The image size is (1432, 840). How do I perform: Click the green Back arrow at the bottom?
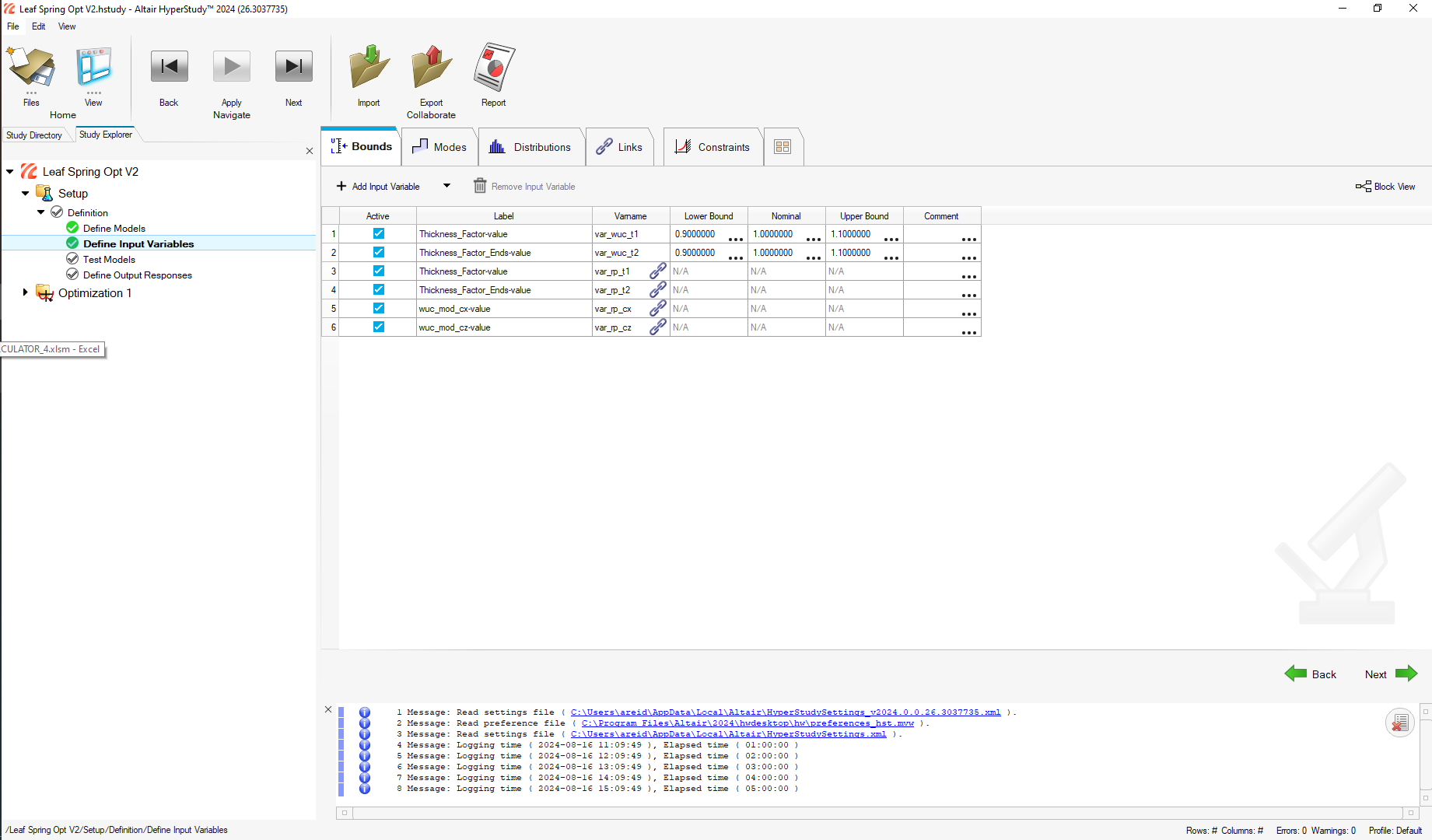[1296, 674]
